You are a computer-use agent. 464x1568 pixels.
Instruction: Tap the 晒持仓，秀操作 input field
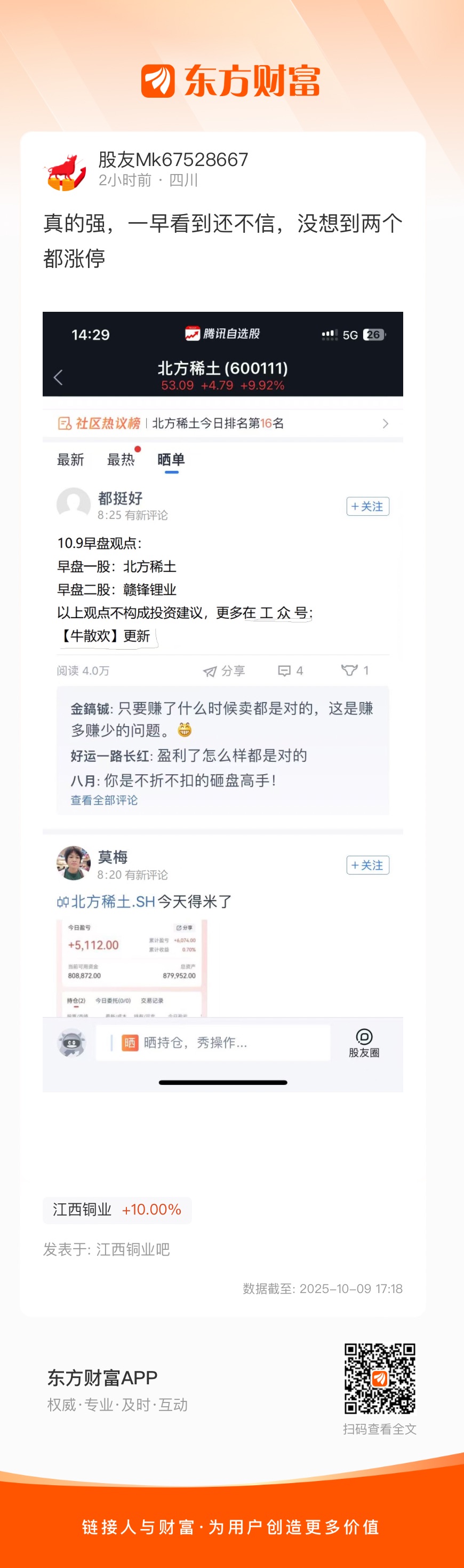coord(213,1043)
